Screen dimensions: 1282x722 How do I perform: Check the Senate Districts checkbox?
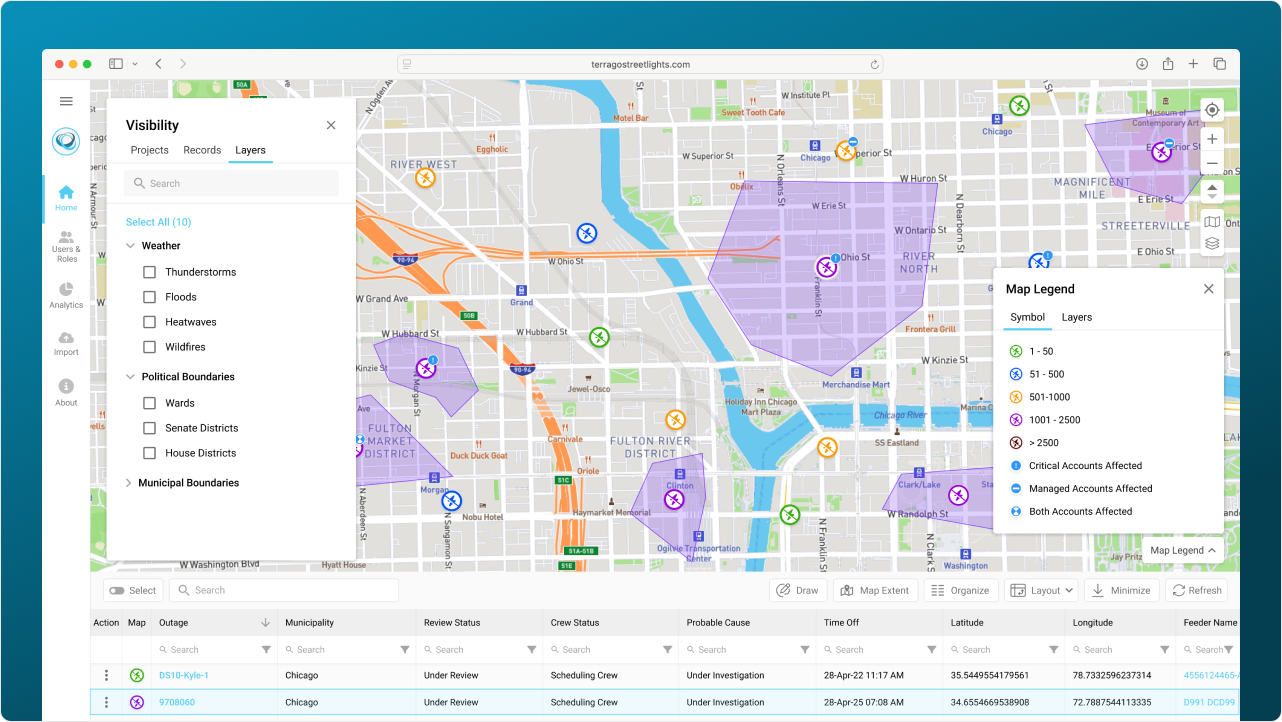[150, 428]
